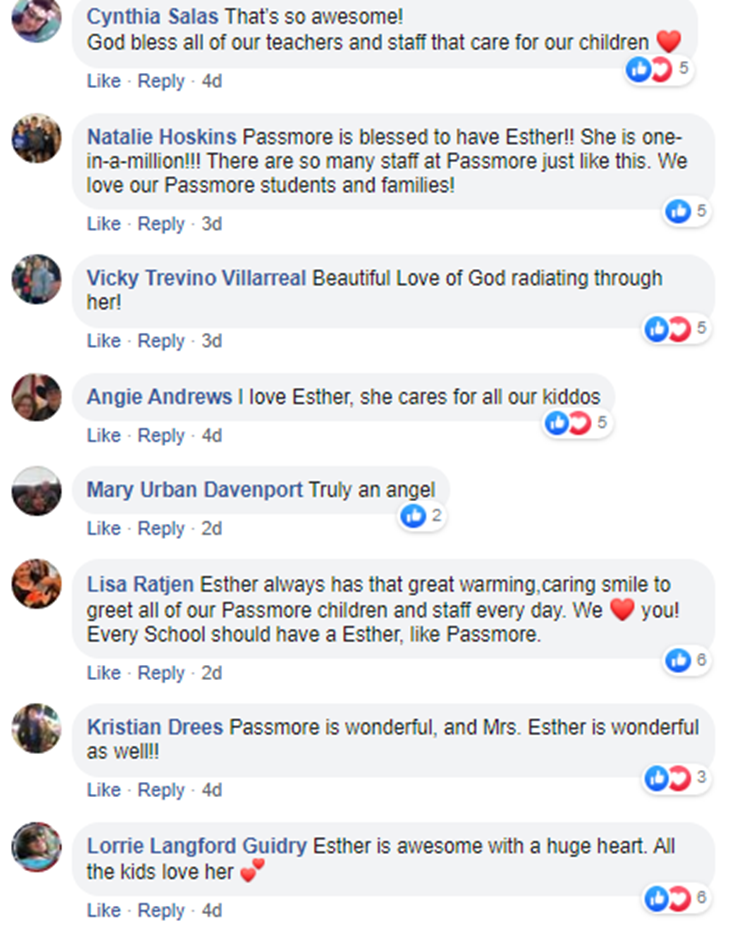Screen dimensions: 750x931
Task: Show reactions on Lisa Ratjen's comment
Action: [679, 660]
